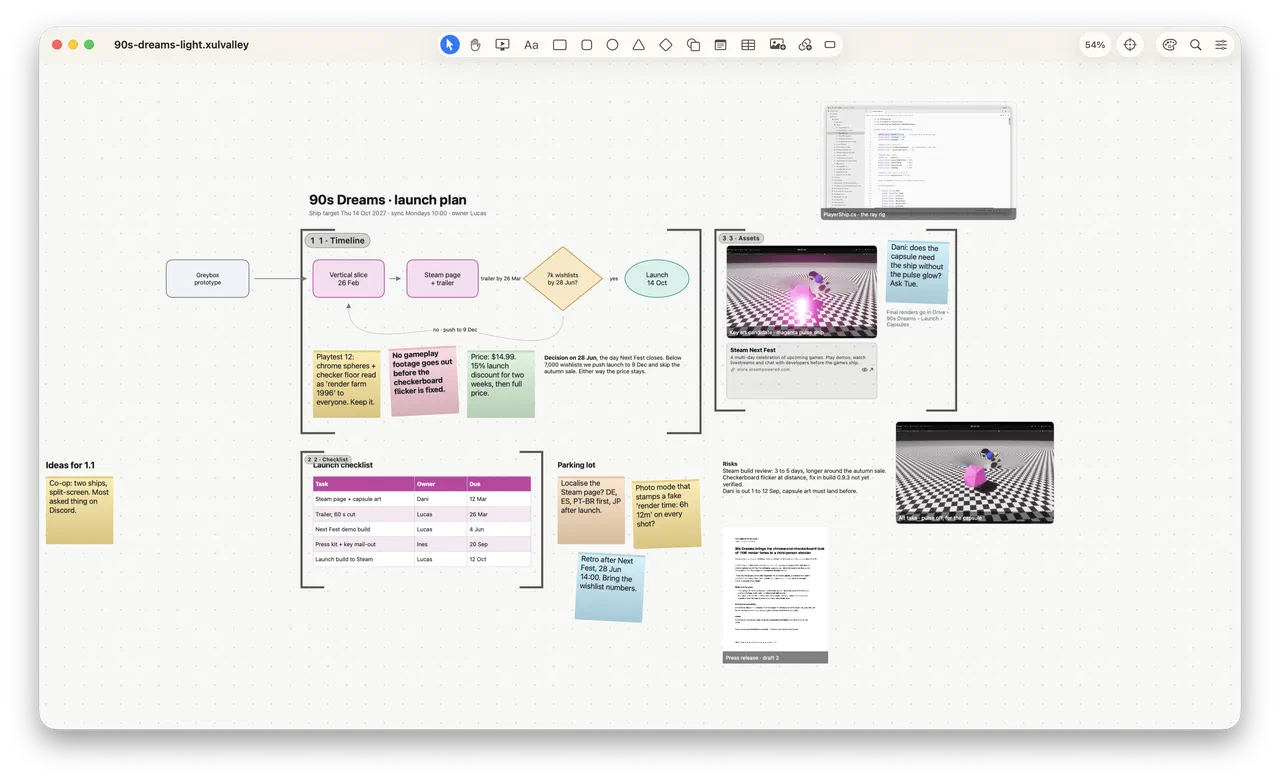Open the settings sliders icon
The height and width of the screenshot is (781, 1280).
[1222, 45]
